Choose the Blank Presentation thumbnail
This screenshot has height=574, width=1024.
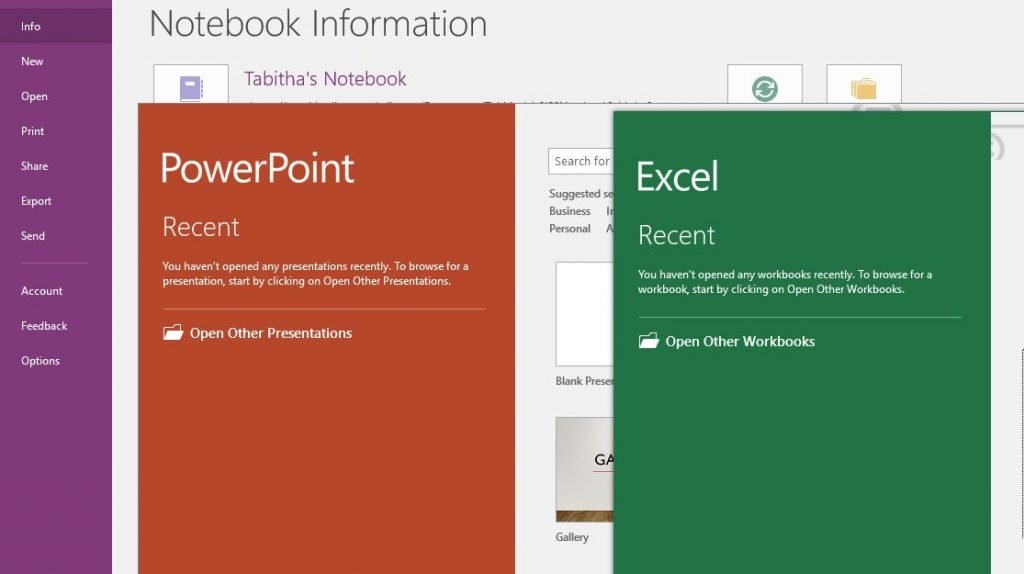tap(584, 315)
